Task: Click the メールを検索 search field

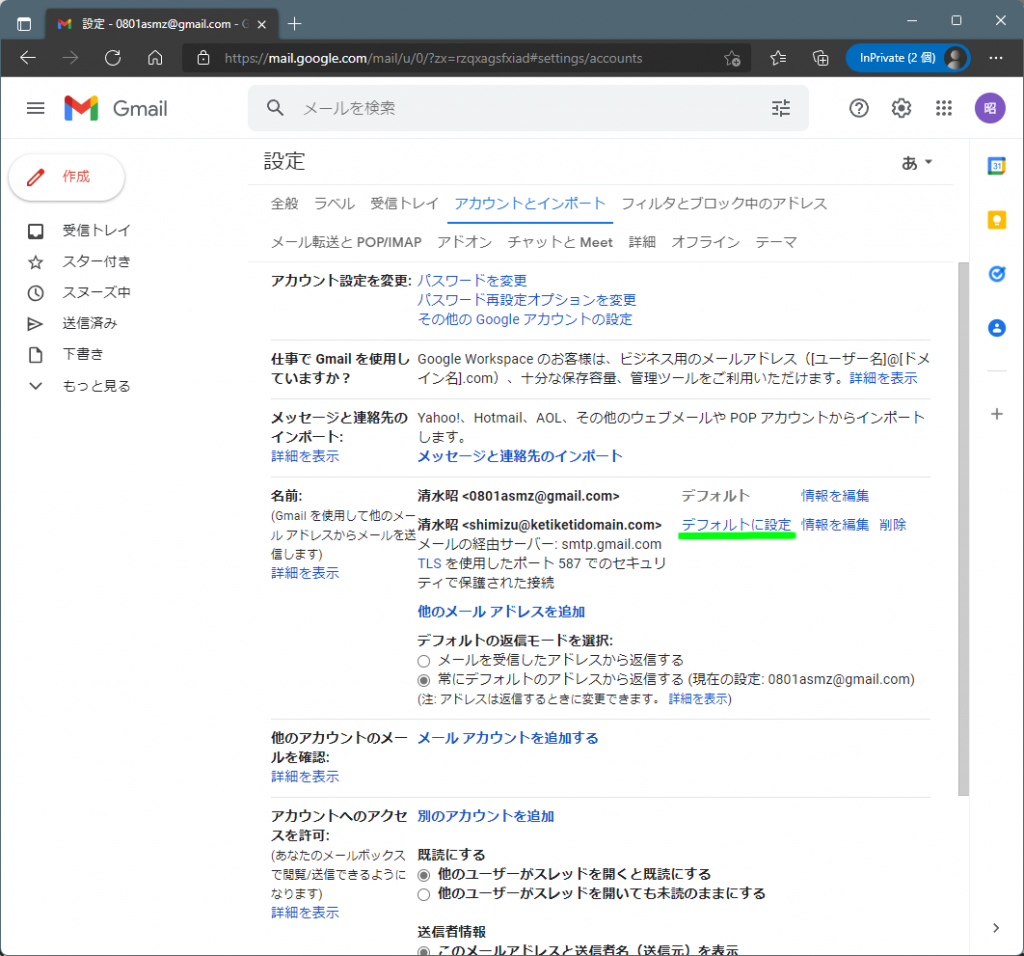Action: coord(529,108)
